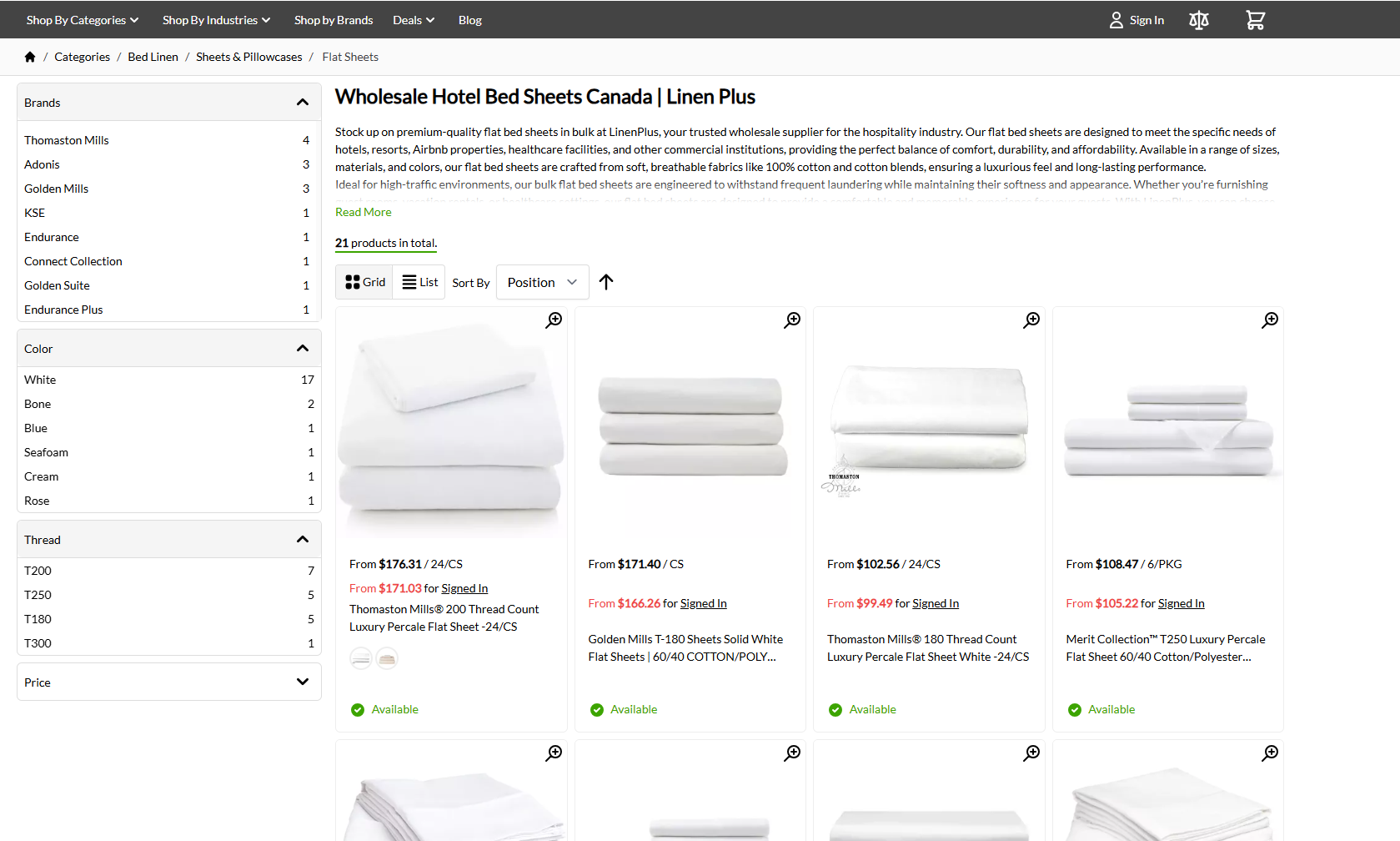Filter by Endurance brand

coord(167,237)
